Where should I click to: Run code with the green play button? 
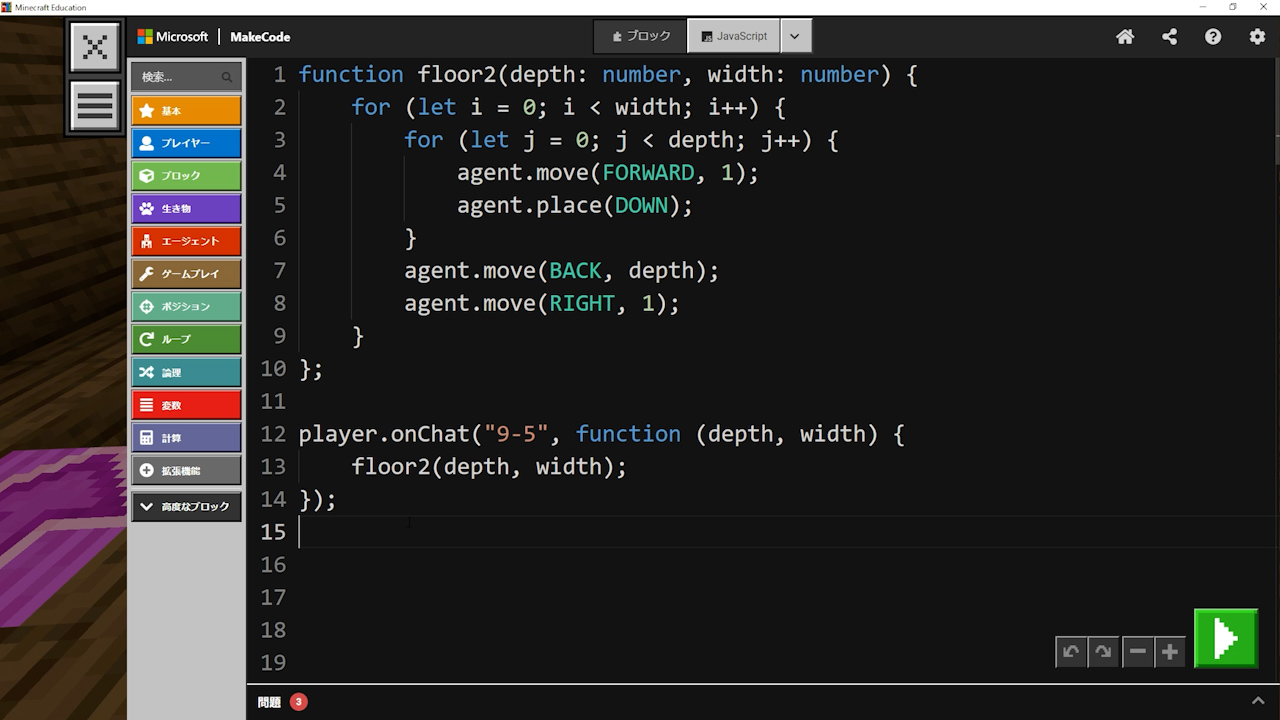pyautogui.click(x=1225, y=638)
